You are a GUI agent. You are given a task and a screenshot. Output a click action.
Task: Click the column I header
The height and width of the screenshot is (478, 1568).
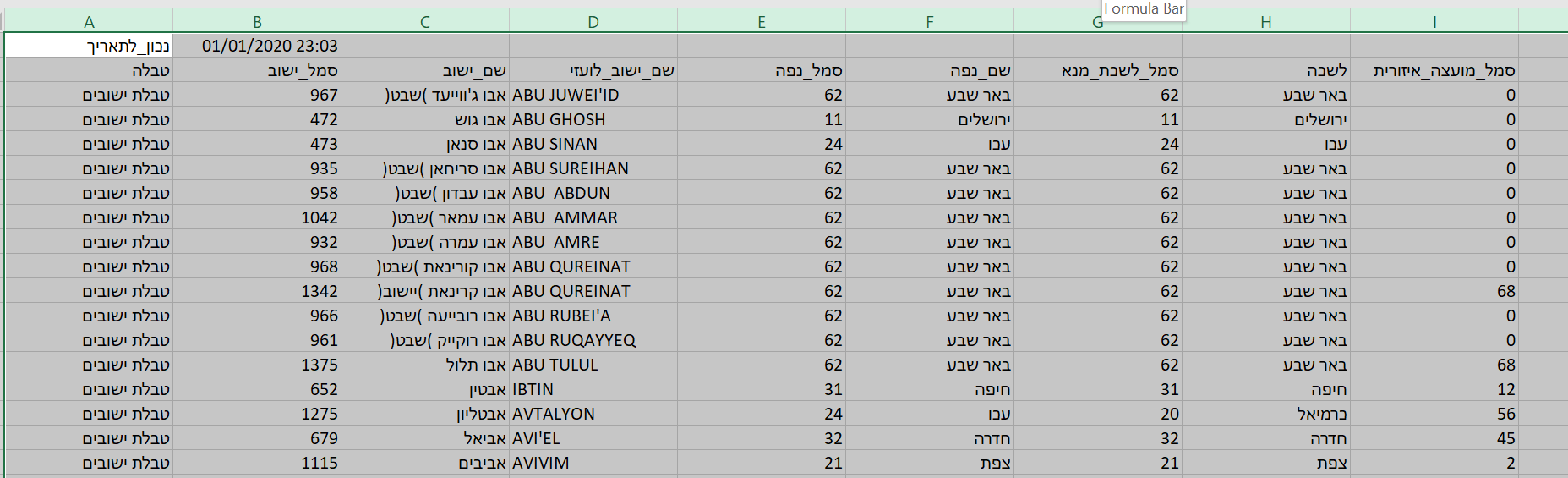coord(1434,22)
